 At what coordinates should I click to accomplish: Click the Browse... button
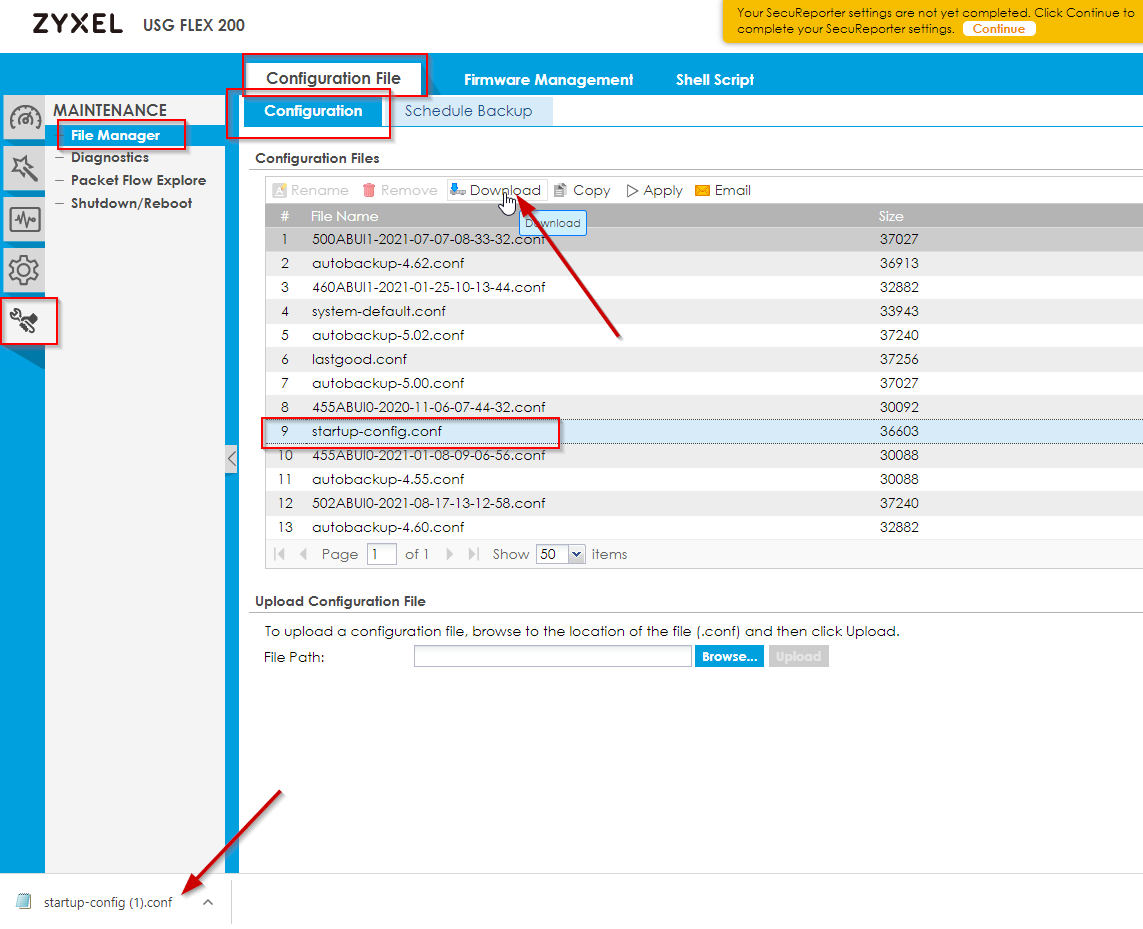(729, 657)
